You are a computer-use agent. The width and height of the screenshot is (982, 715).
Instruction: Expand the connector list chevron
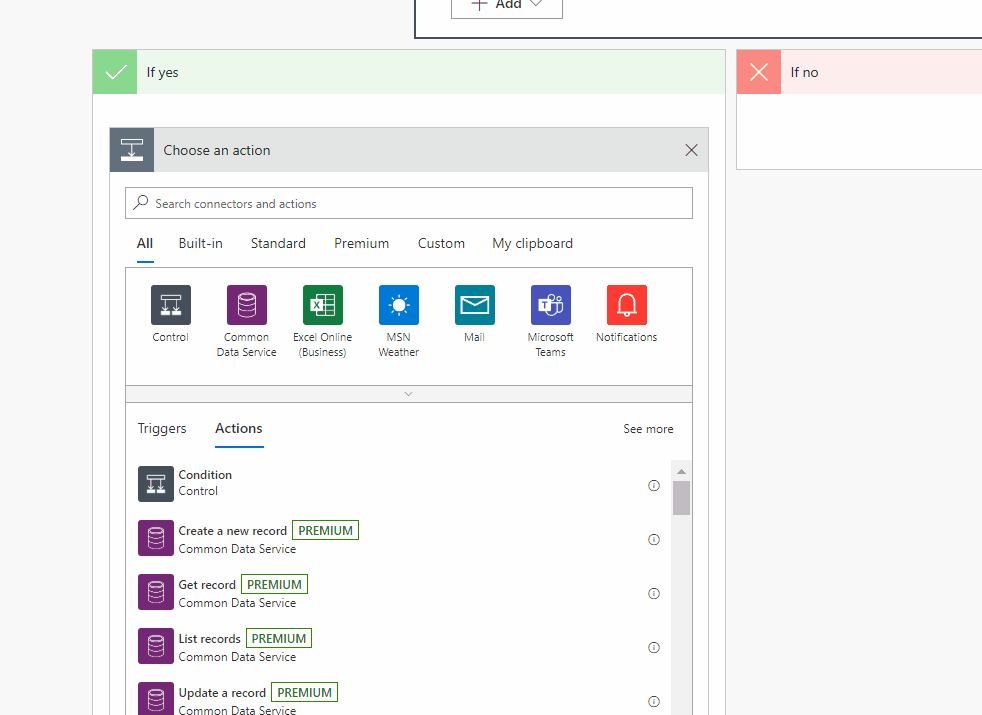(x=408, y=393)
